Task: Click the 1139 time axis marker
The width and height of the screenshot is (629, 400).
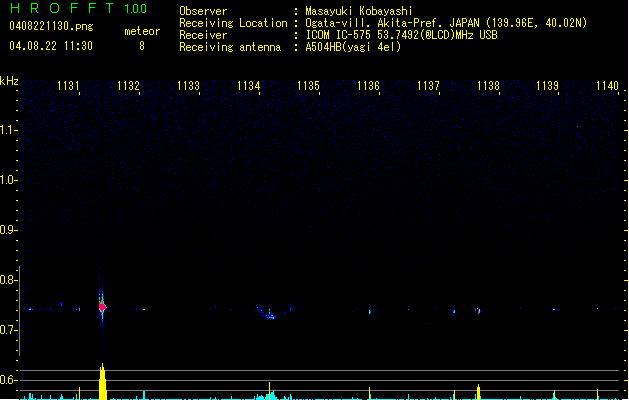Action: 547,85
